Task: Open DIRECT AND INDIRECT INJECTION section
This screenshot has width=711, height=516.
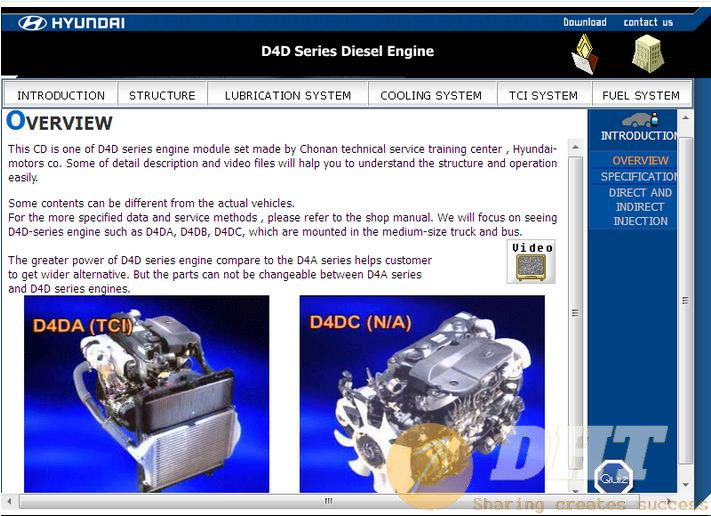Action: [x=640, y=207]
